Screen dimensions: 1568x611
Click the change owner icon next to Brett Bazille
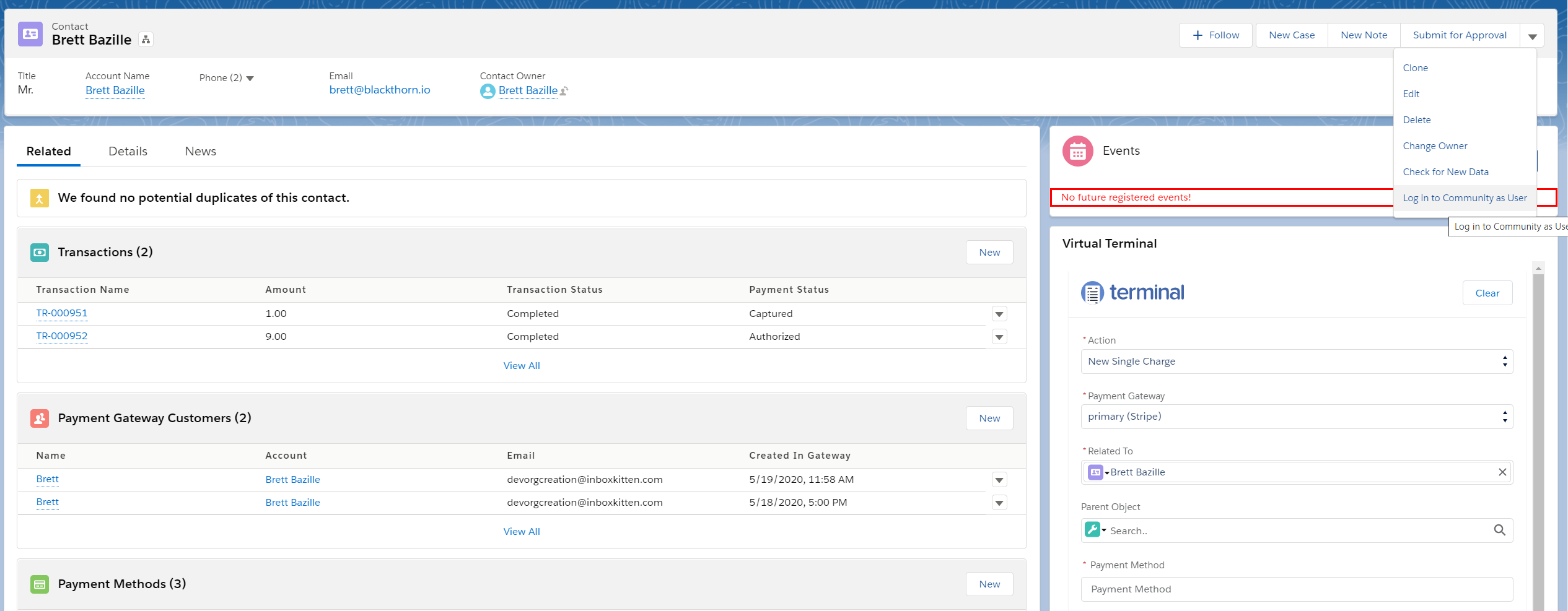pyautogui.click(x=564, y=91)
